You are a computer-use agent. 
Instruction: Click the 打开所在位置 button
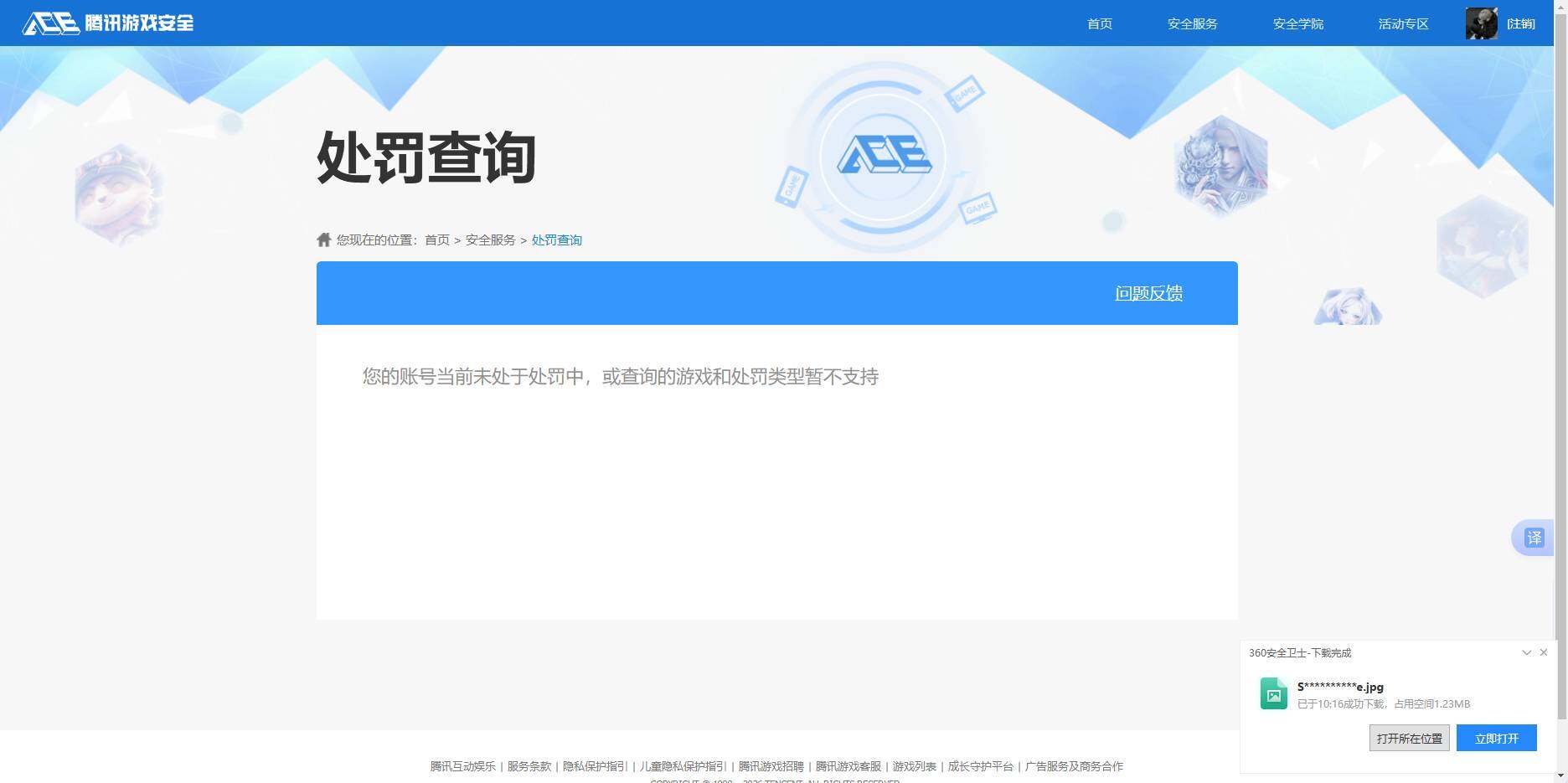click(1409, 738)
